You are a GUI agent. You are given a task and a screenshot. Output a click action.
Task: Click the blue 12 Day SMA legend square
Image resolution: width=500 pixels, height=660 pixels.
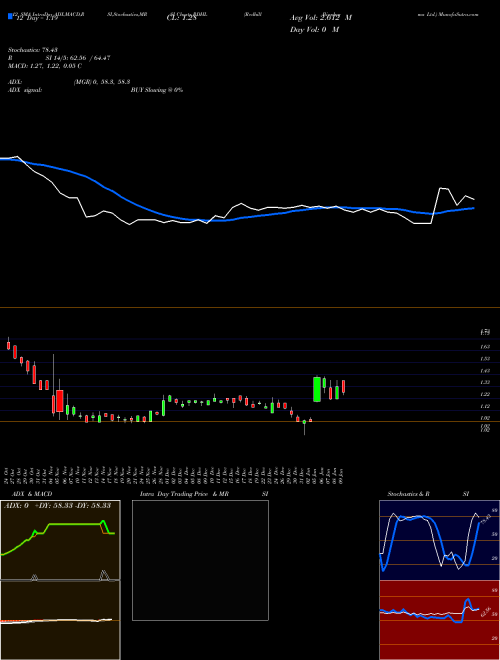(x=10, y=16)
